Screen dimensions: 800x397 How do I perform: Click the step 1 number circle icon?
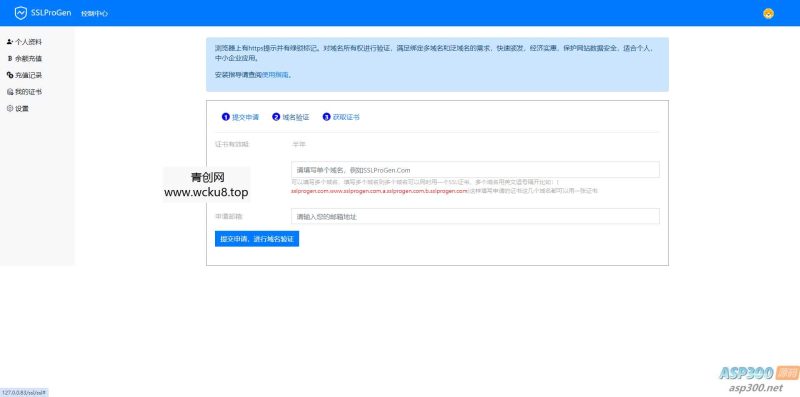pos(226,117)
